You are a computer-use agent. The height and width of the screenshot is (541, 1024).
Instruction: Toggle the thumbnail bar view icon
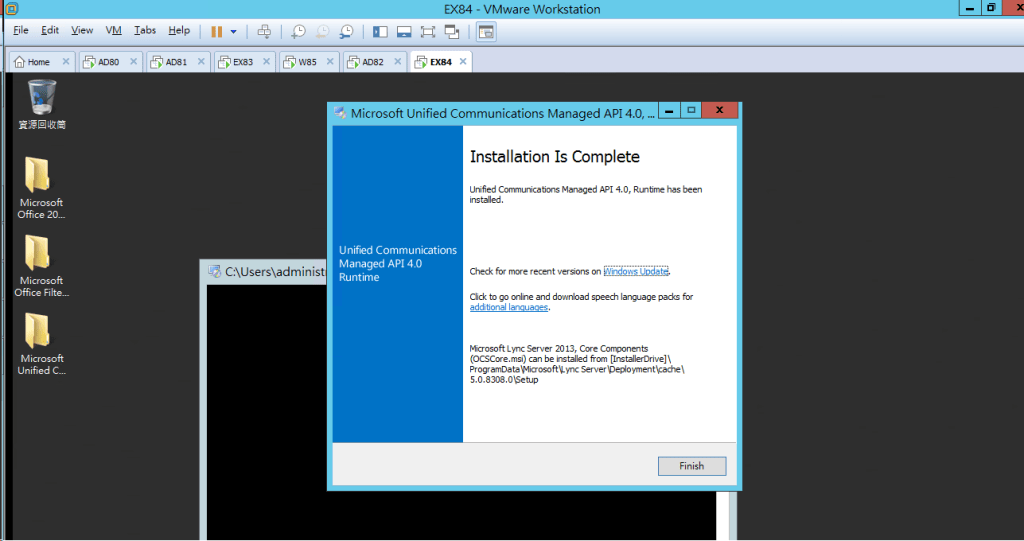pos(404,31)
